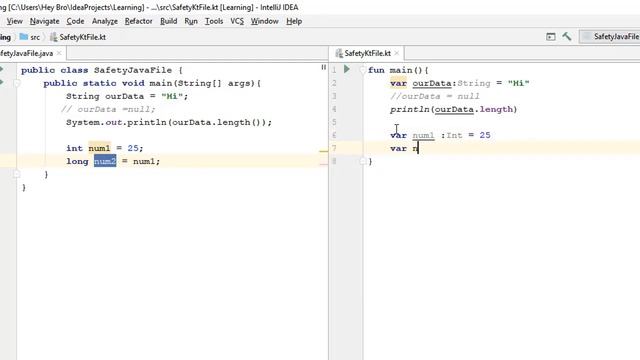Click the pause inspection icon atop Java editor
Viewport: 640px width, 360px height.
(324, 67)
